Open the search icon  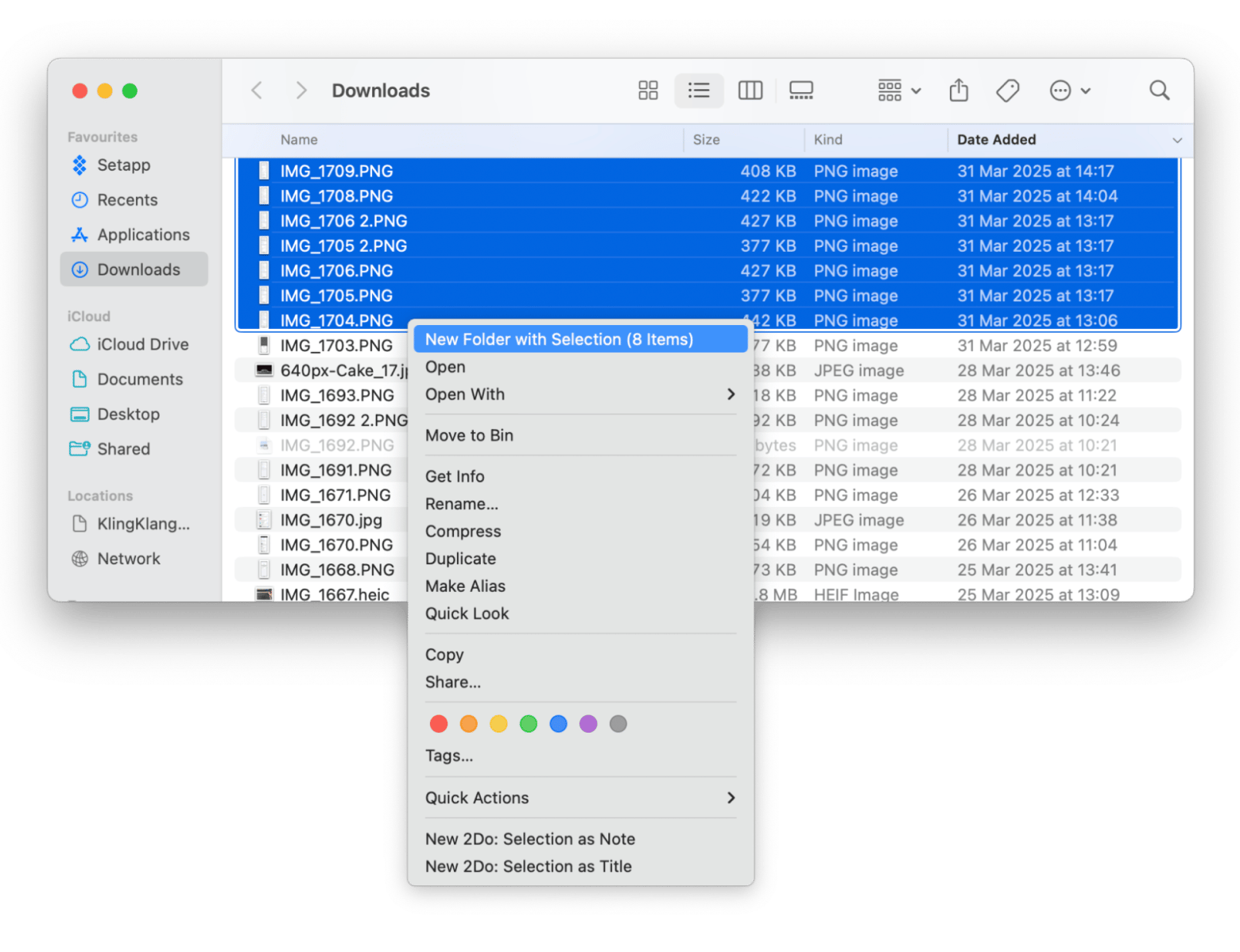point(1159,90)
